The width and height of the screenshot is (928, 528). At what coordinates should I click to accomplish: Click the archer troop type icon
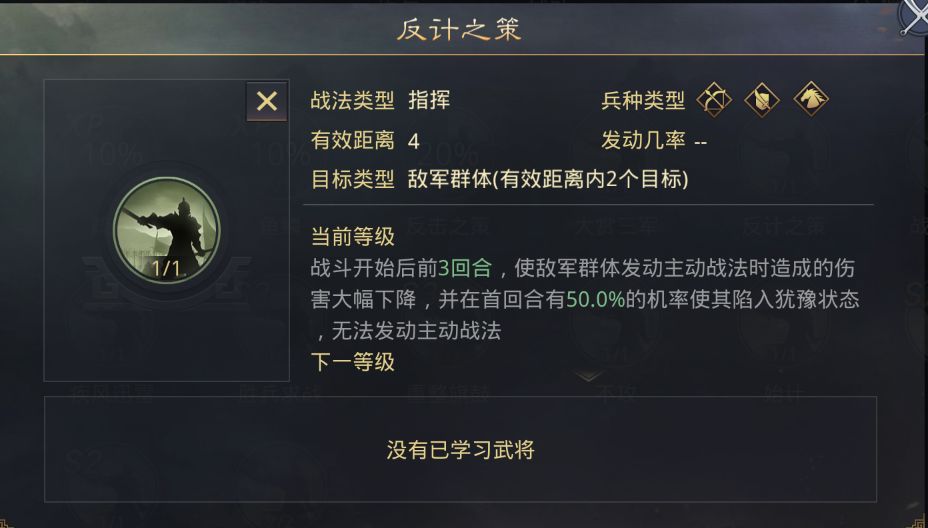click(x=714, y=99)
